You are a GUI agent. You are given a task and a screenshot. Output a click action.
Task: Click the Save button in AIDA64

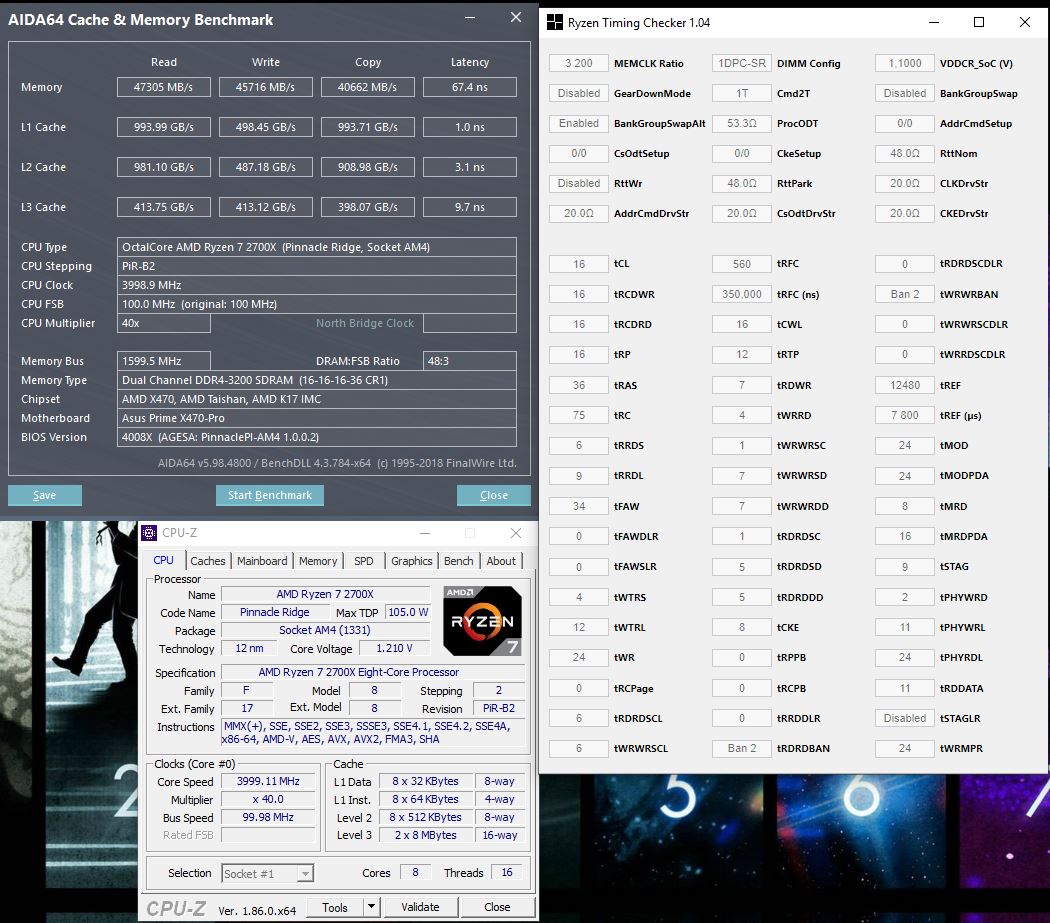point(45,495)
